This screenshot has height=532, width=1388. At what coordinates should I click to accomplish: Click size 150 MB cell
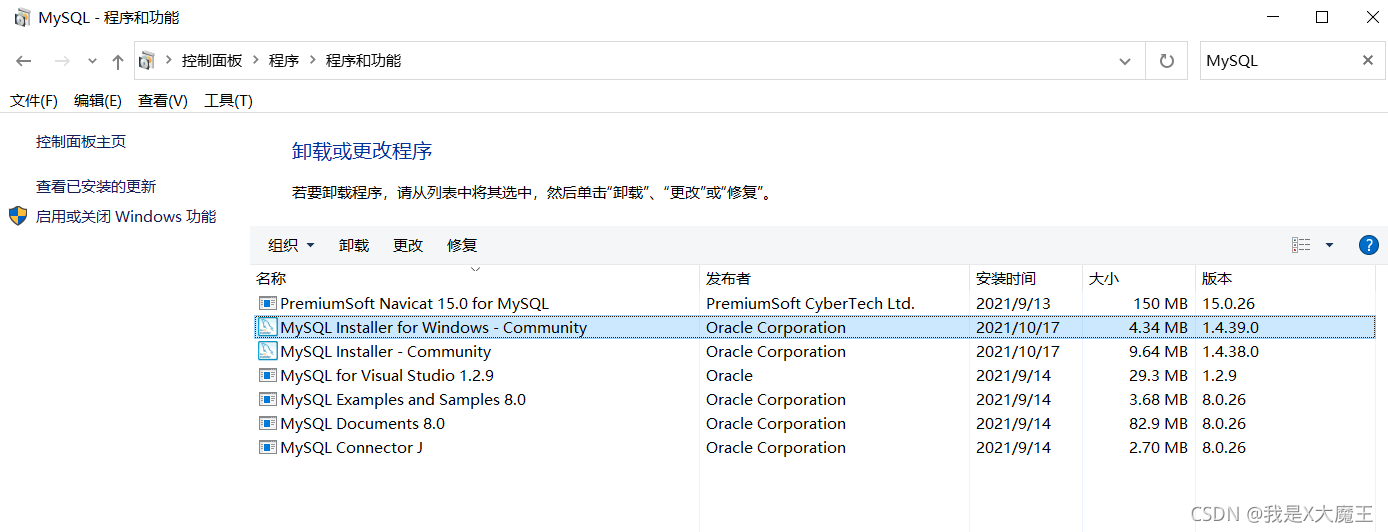click(x=1160, y=303)
